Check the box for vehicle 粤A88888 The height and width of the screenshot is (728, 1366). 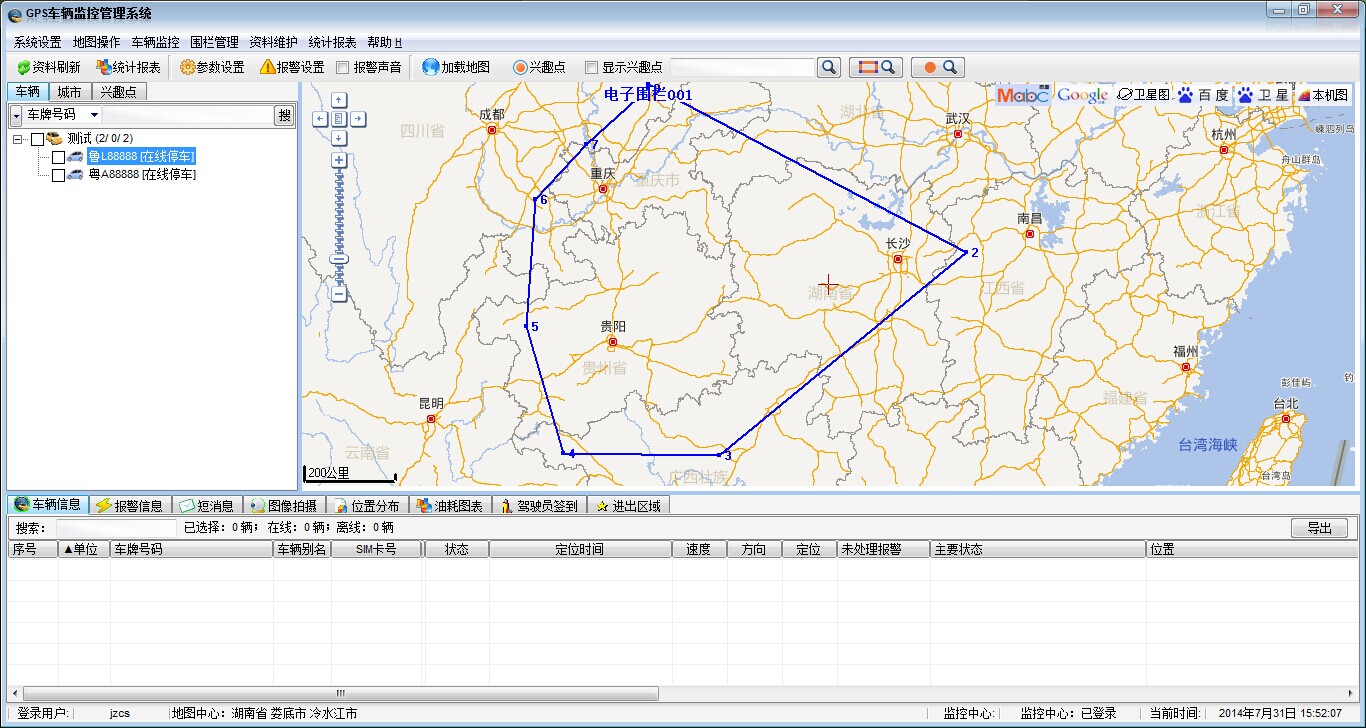pyautogui.click(x=58, y=175)
